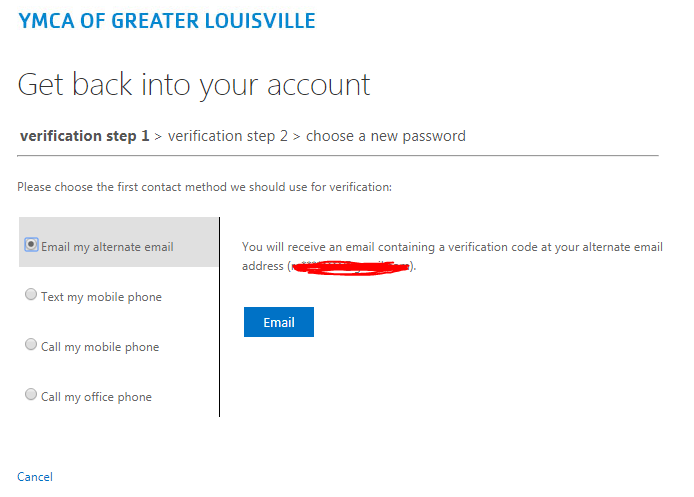Image resolution: width=694 pixels, height=497 pixels.
Task: Choose the "Text my mobile phone" radio button
Action: pos(31,295)
